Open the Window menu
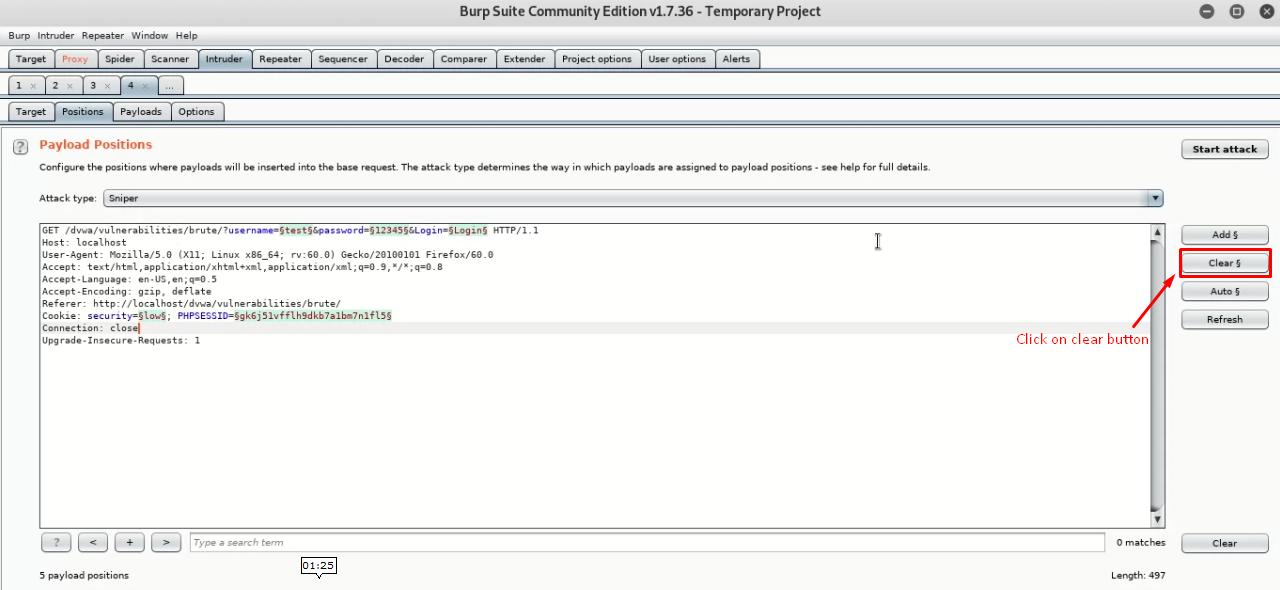 149,35
